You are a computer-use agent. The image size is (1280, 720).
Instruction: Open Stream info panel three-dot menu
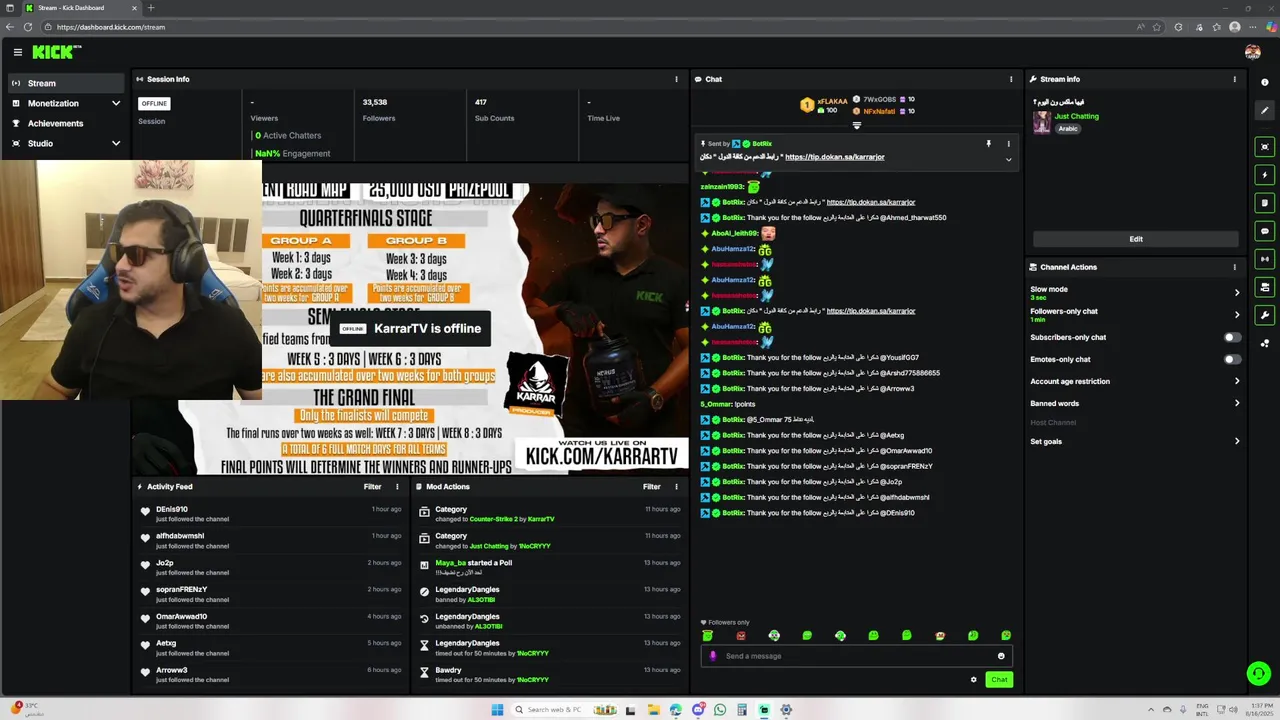pyautogui.click(x=1234, y=79)
